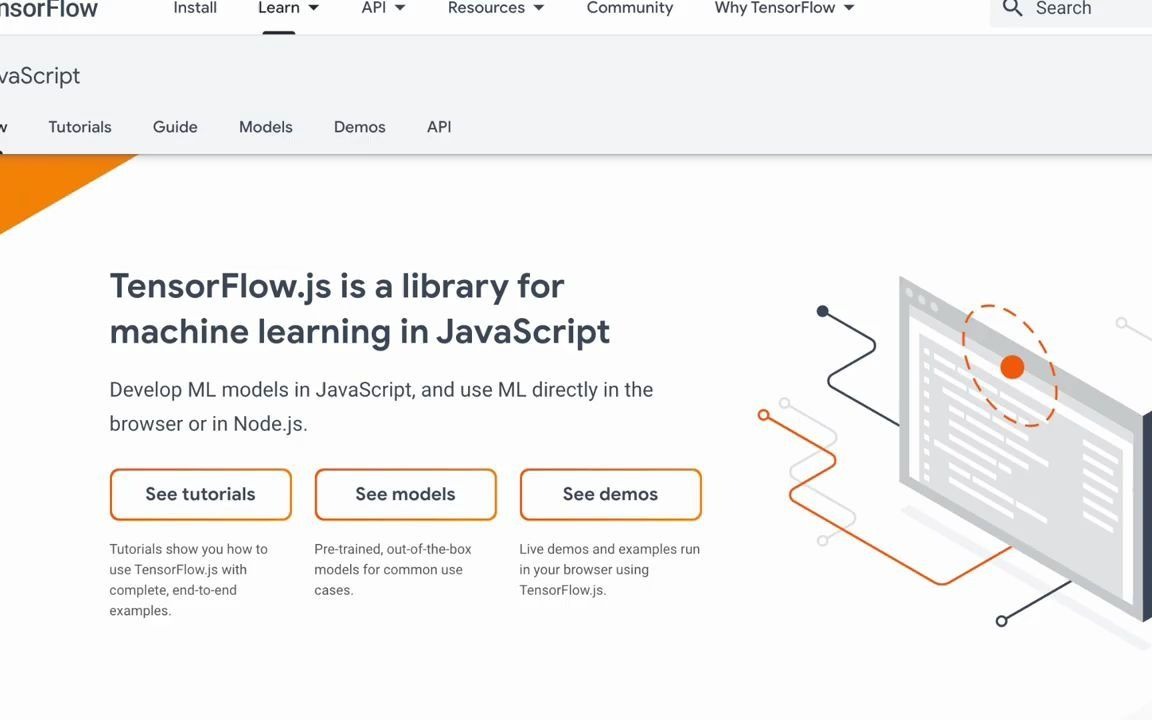The image size is (1152, 720).
Task: Select the Install menu item
Action: [194, 8]
